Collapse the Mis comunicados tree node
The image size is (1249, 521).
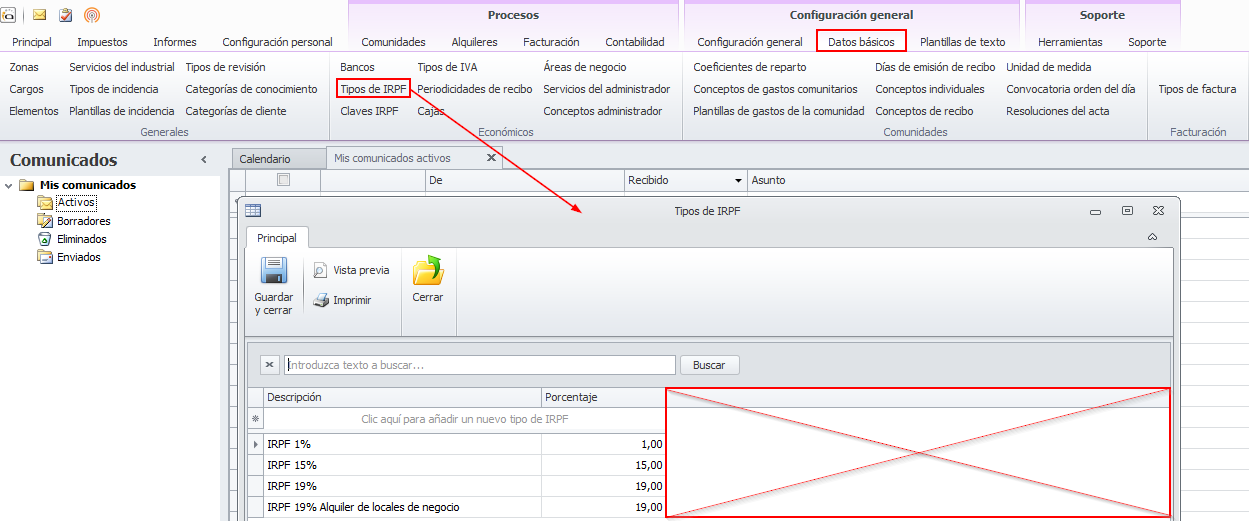[8, 185]
